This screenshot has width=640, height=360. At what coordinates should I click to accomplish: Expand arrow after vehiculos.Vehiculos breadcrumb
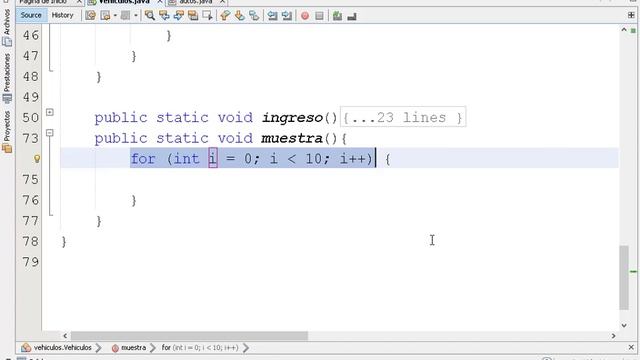99,348
